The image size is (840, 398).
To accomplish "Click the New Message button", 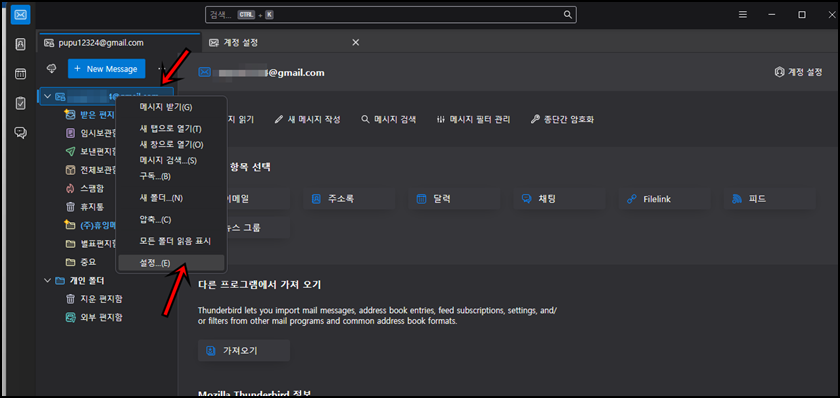I will 107,69.
